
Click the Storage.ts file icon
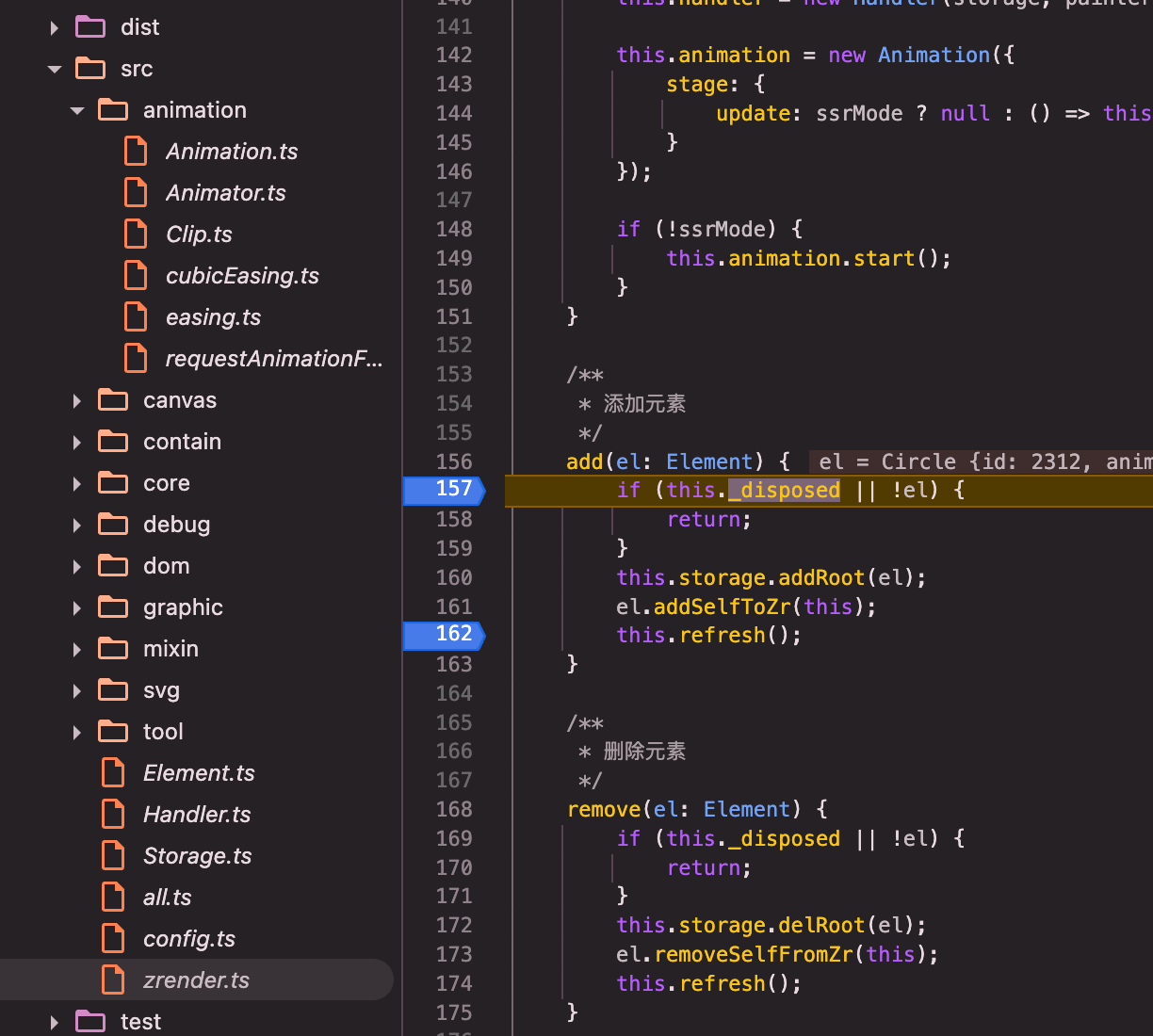coord(114,856)
